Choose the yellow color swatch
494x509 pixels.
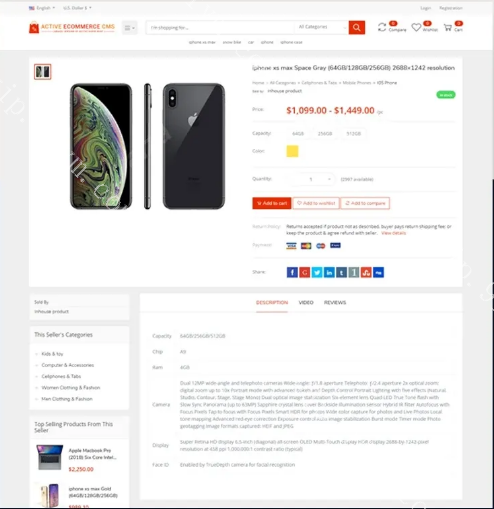[x=292, y=151]
